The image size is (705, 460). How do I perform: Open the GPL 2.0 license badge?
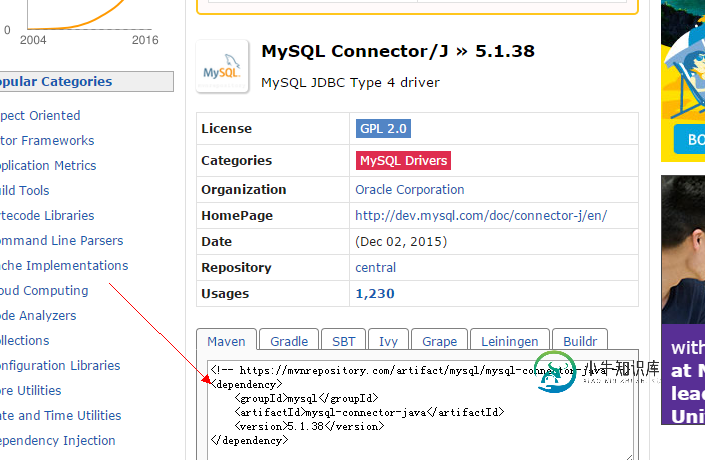tap(383, 129)
